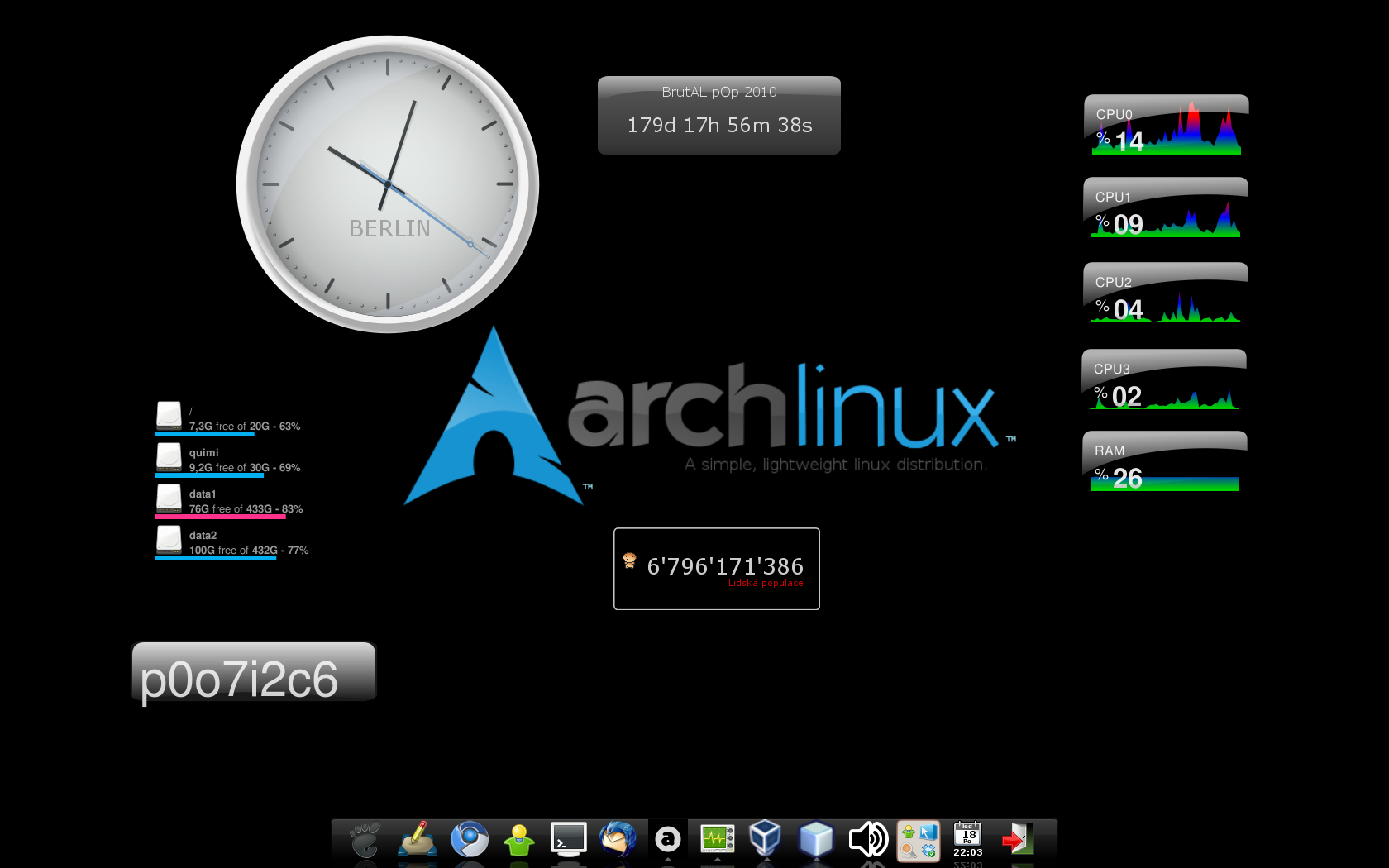The image size is (1389, 868).
Task: Click the 'quimi' volume name label
Action: 203,453
